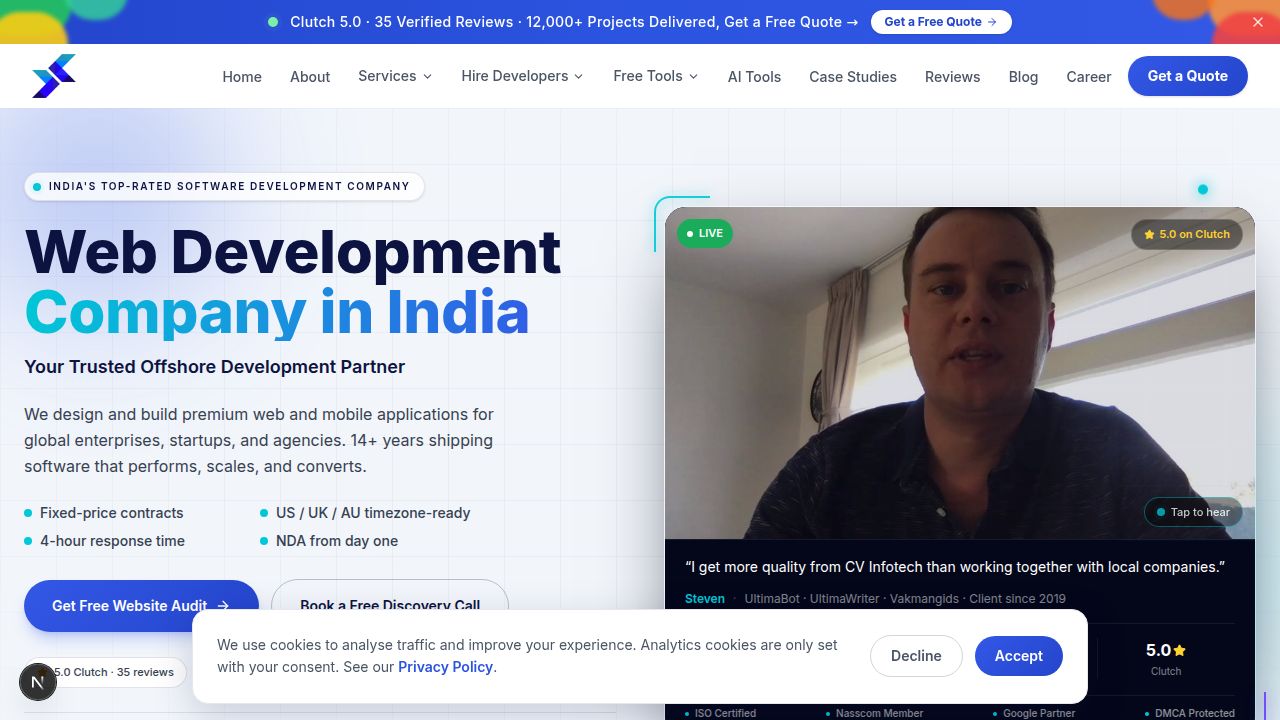1280x720 pixels.
Task: Click 'DMCA Protected' label
Action: 1195,713
